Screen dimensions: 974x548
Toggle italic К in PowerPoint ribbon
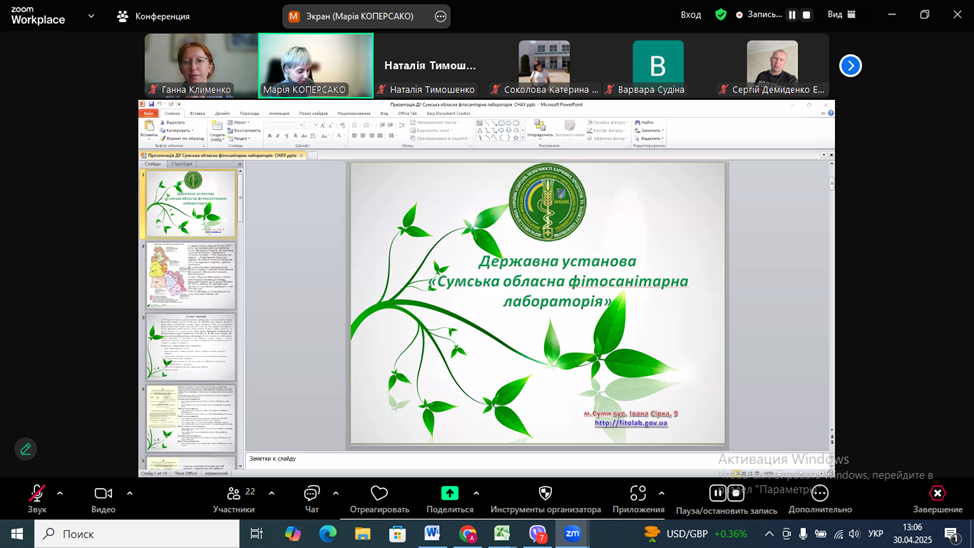point(278,135)
